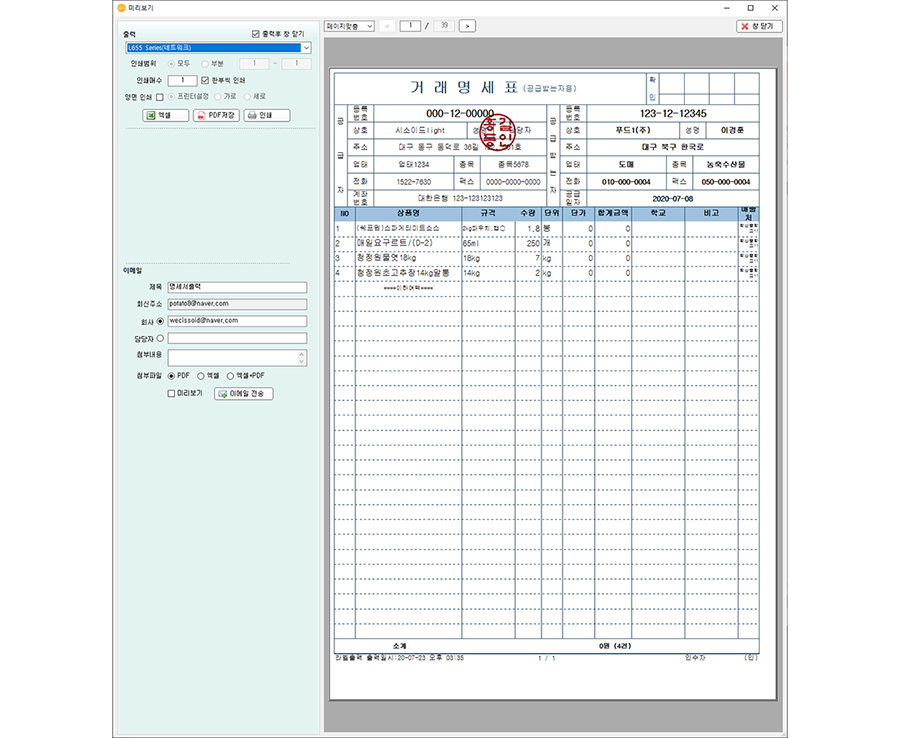
Task: Click the previous page arrow
Action: [x=388, y=25]
